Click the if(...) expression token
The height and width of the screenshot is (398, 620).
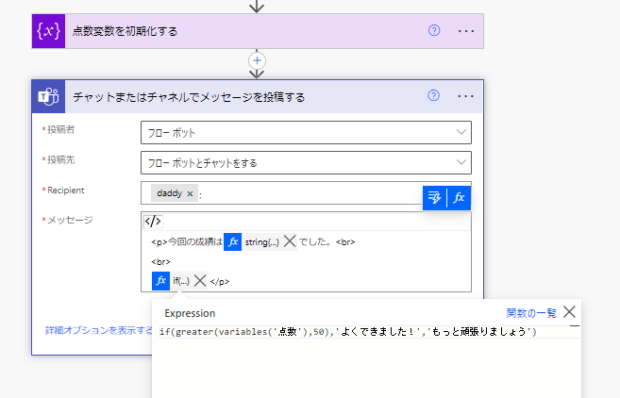point(181,281)
